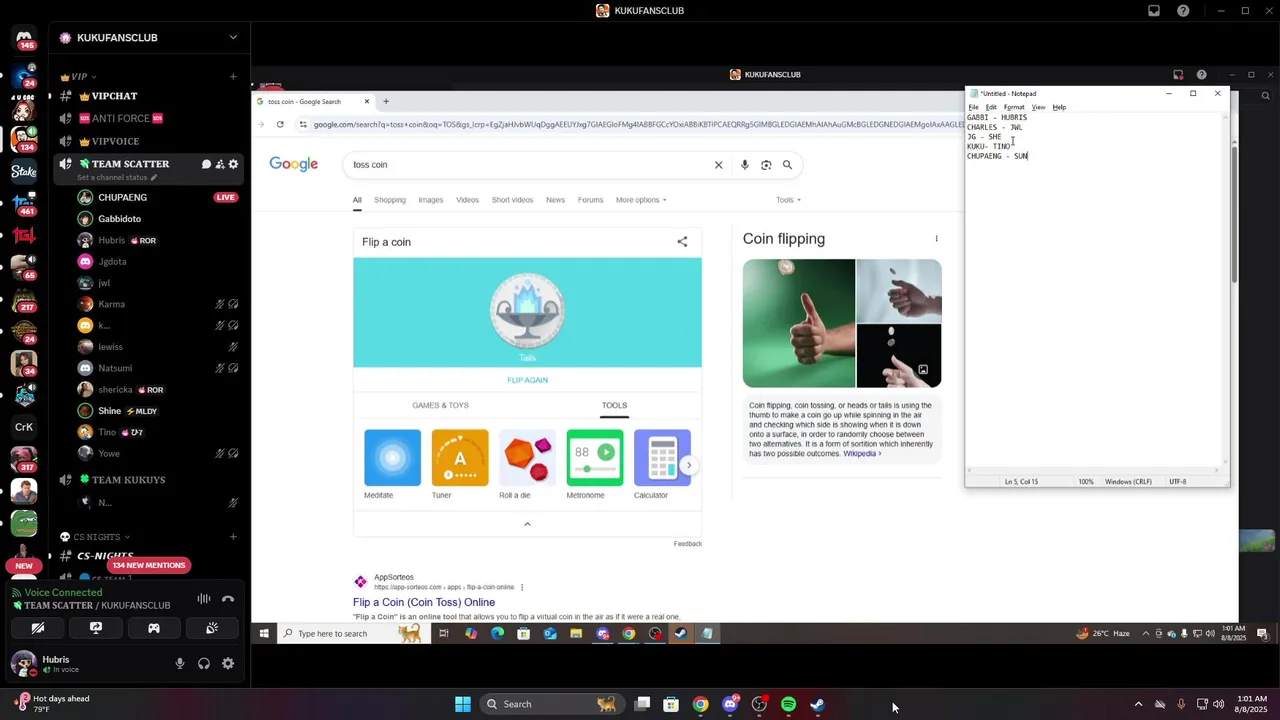Viewport: 1280px width, 720px height.
Task: Edit TEAM SCATTER channel settings gear
Action: 234,164
